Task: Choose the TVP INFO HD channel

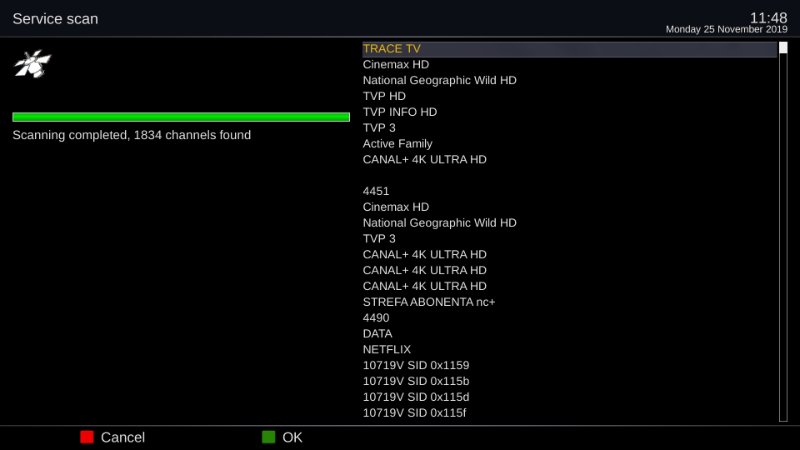Action: coord(400,112)
